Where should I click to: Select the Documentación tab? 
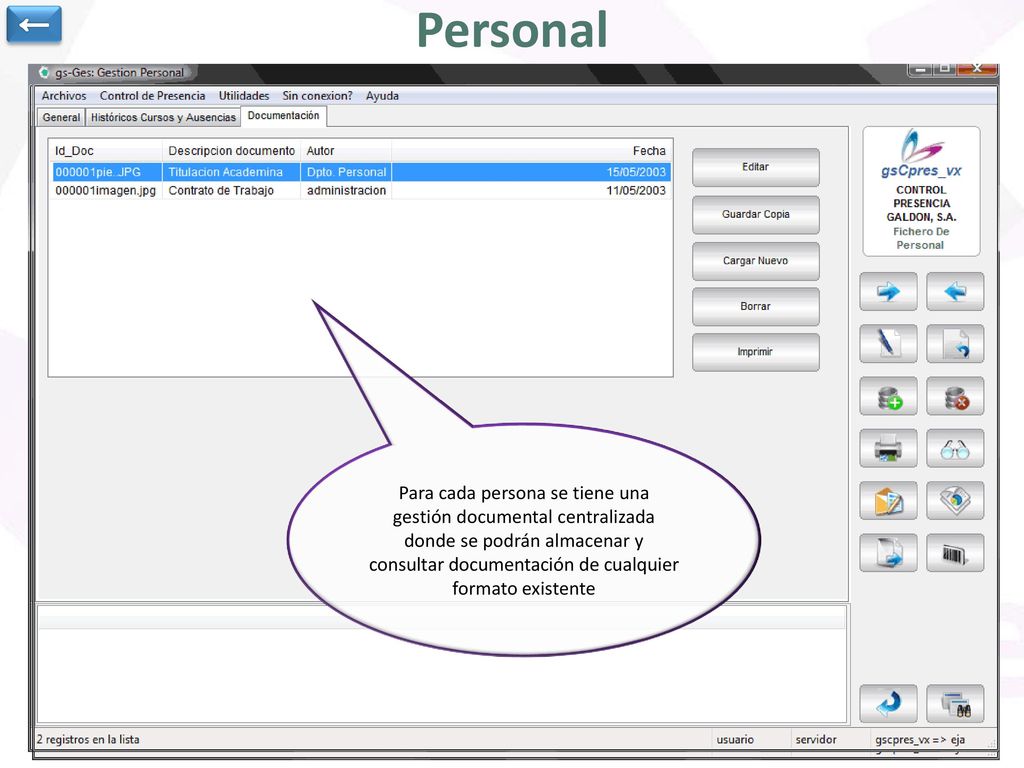[283, 116]
